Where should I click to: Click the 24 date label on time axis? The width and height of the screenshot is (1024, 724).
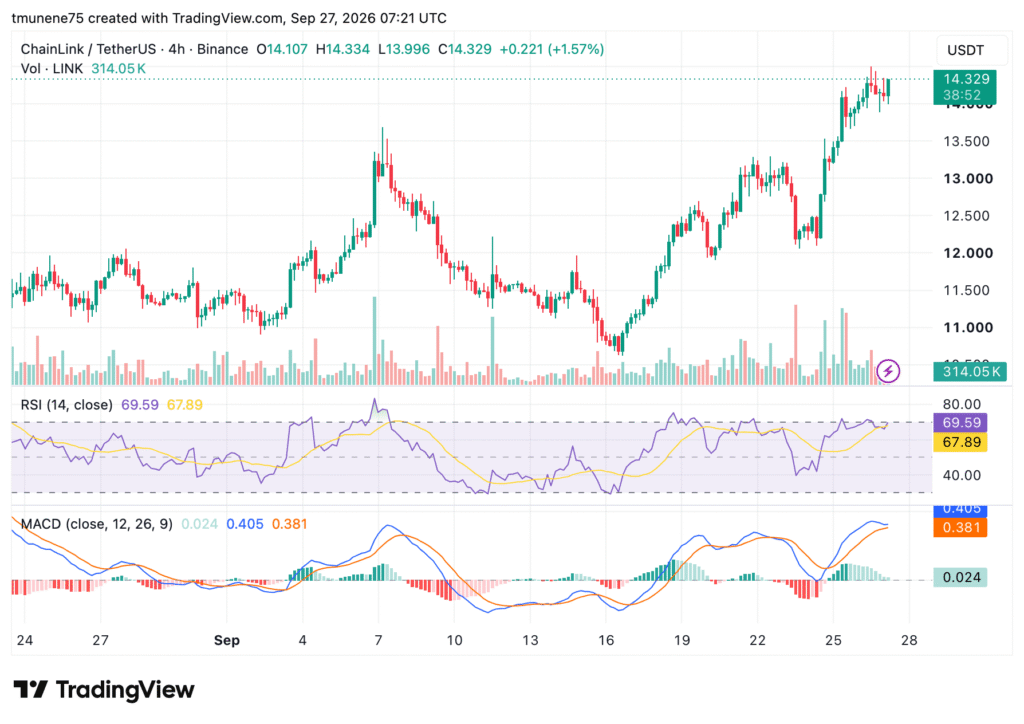pyautogui.click(x=25, y=640)
